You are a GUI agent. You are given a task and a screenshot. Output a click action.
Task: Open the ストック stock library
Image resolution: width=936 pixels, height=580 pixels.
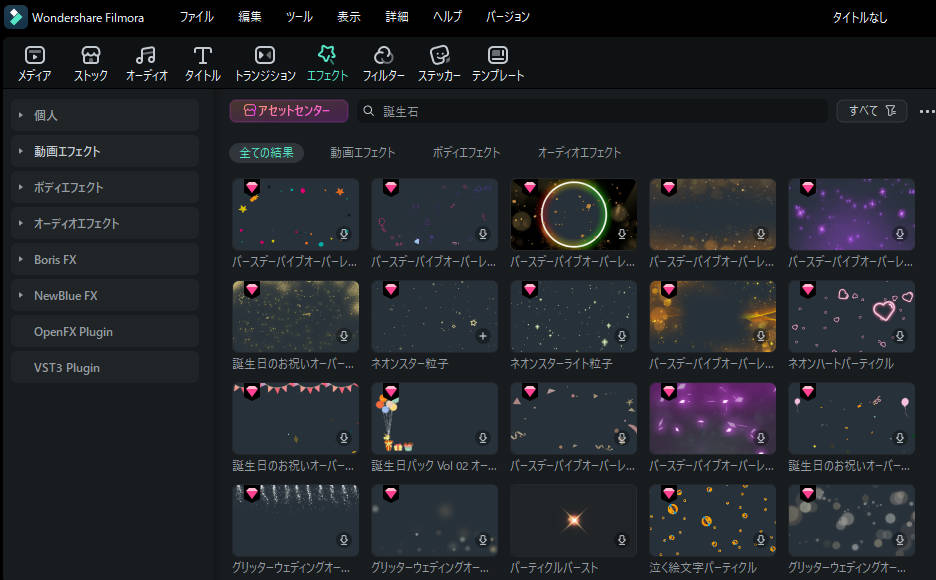coord(91,64)
